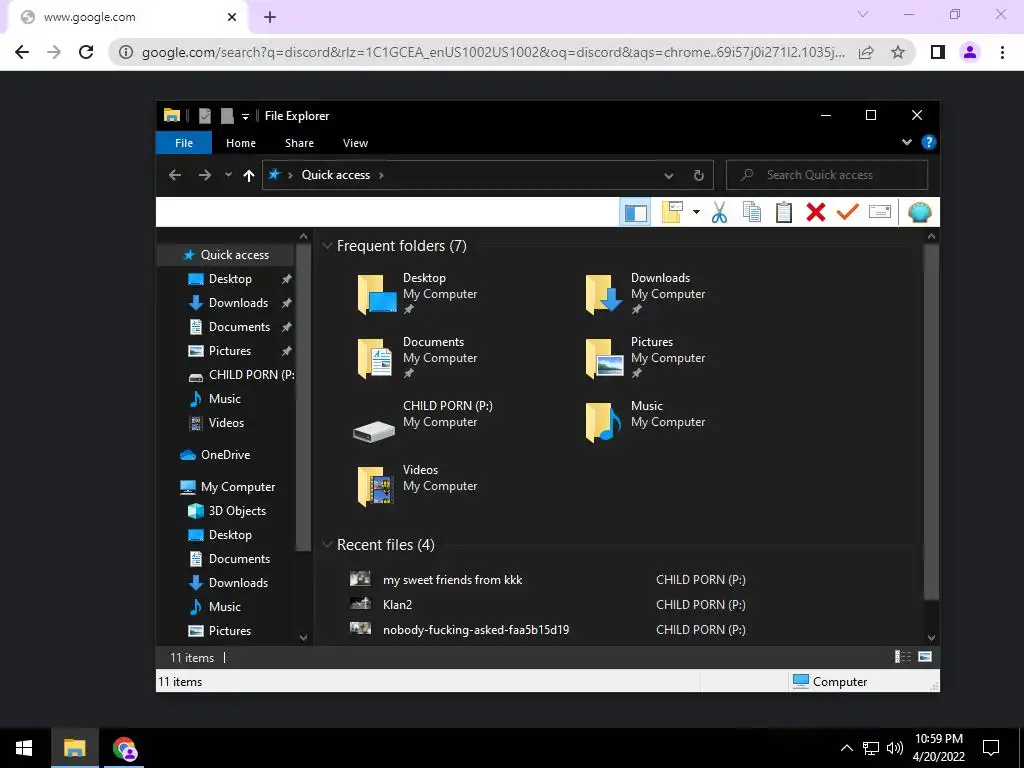Click Quick access in the address bar
Image resolution: width=1024 pixels, height=768 pixels.
(x=336, y=175)
